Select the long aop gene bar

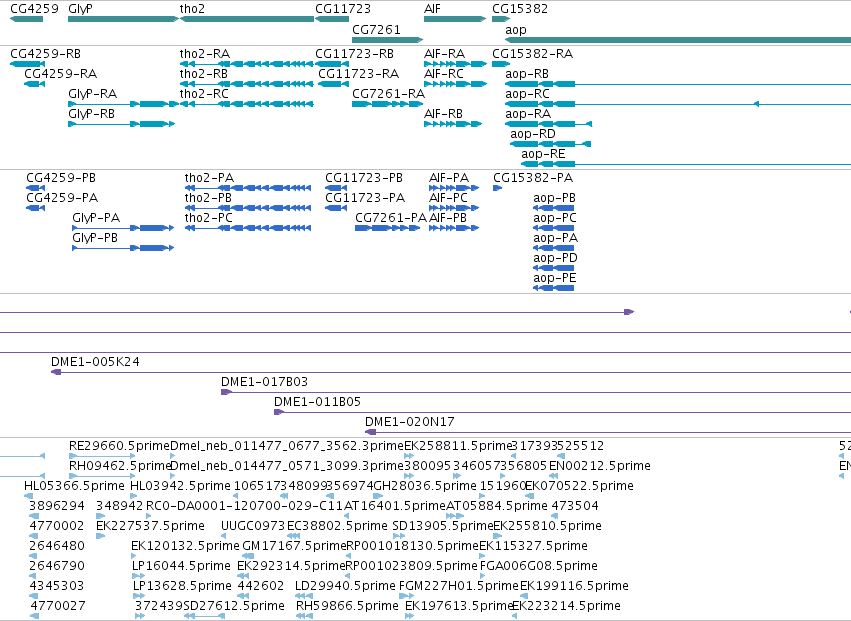click(678, 40)
